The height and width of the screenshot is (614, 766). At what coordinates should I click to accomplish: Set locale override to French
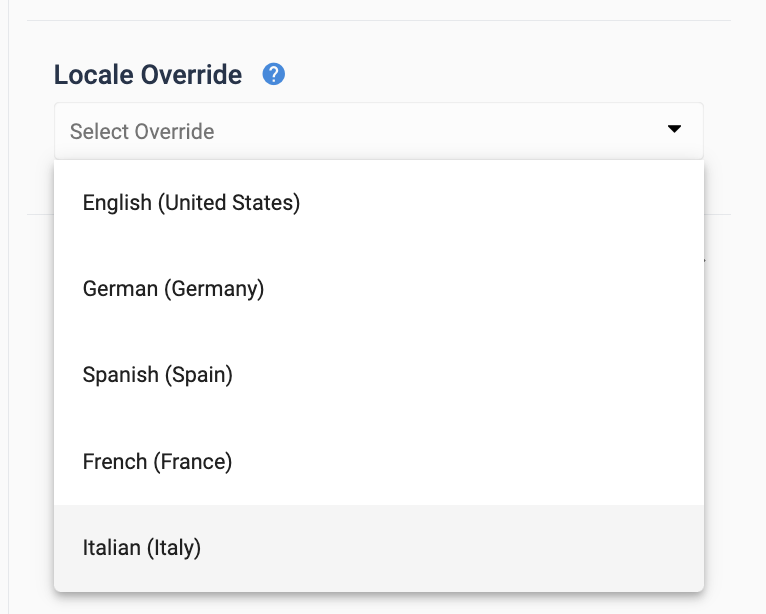pyautogui.click(x=379, y=462)
